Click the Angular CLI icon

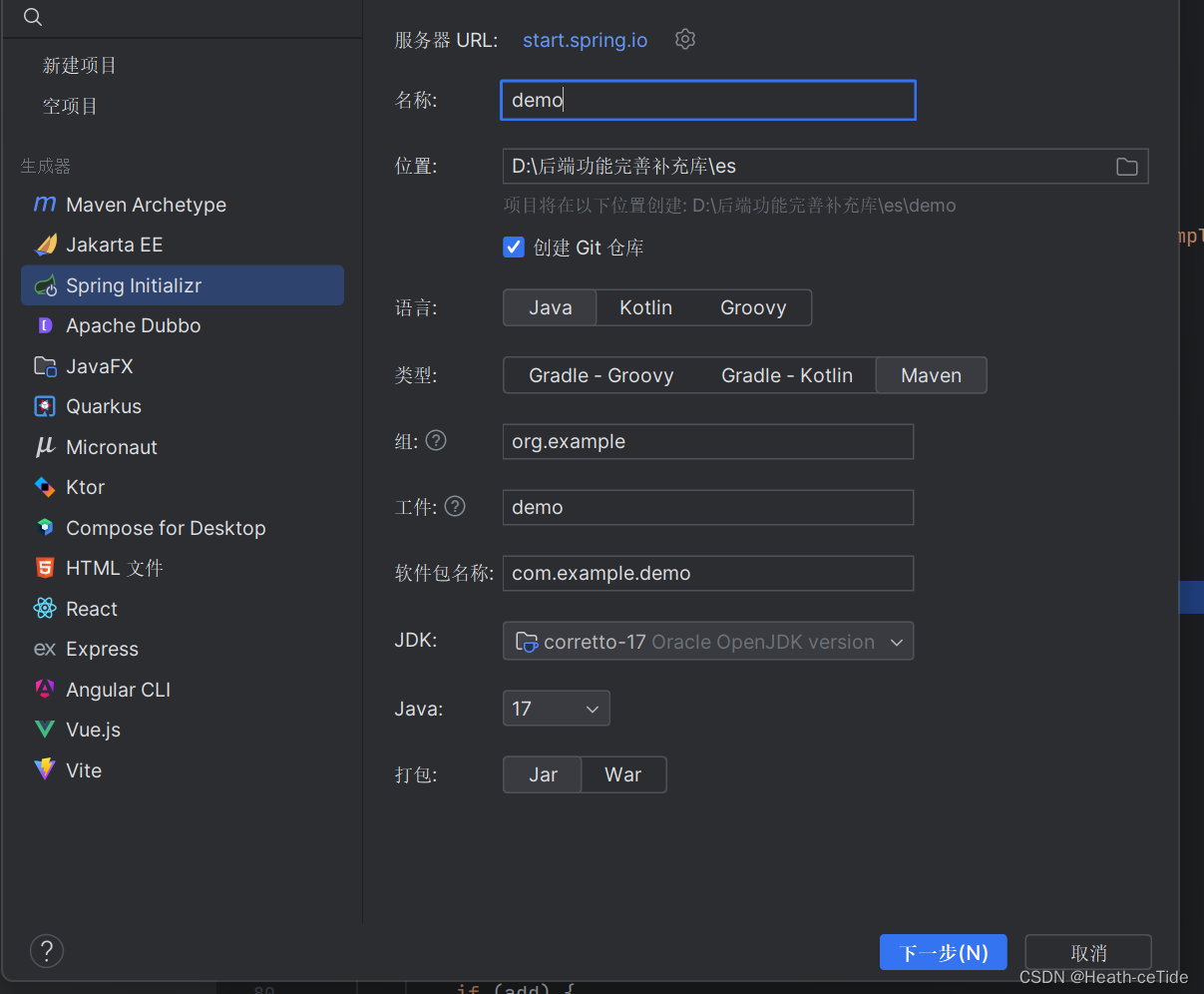(45, 690)
